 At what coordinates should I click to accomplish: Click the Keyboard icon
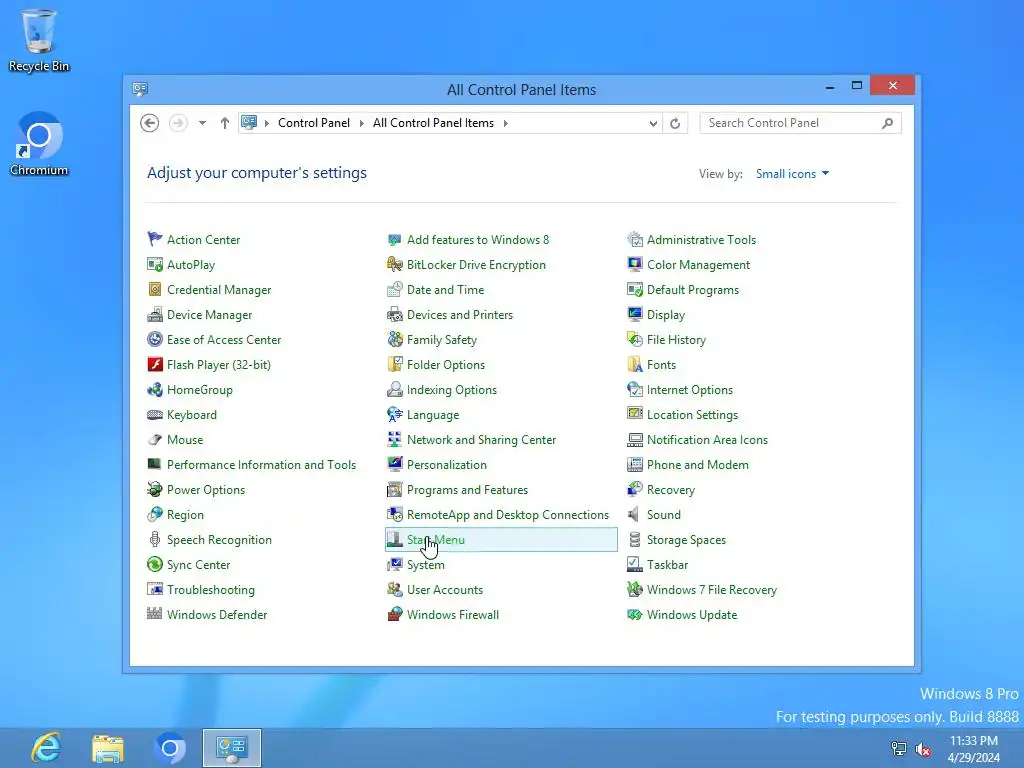(155, 415)
